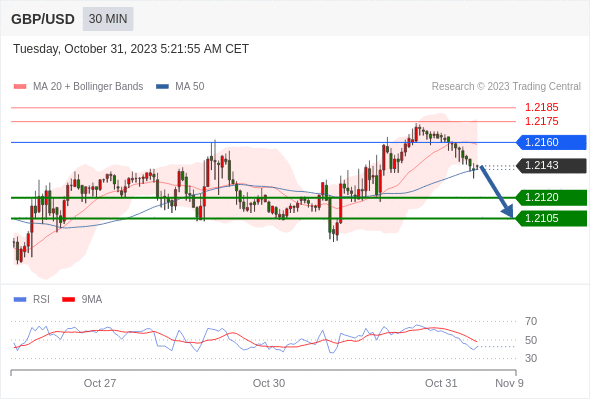This screenshot has width=590, height=400.
Task: Click the Nov 9 date marker
Action: coord(509,383)
